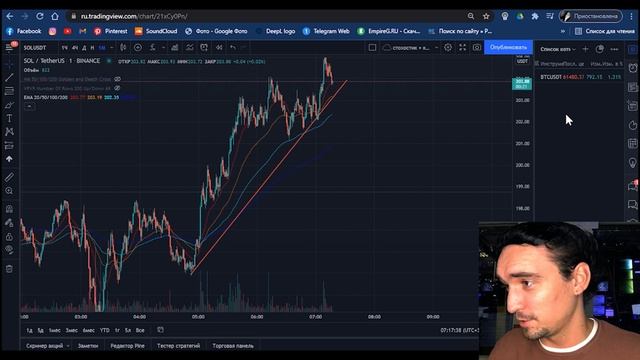
Task: Open the candlestick chart type selector
Action: tap(123, 48)
